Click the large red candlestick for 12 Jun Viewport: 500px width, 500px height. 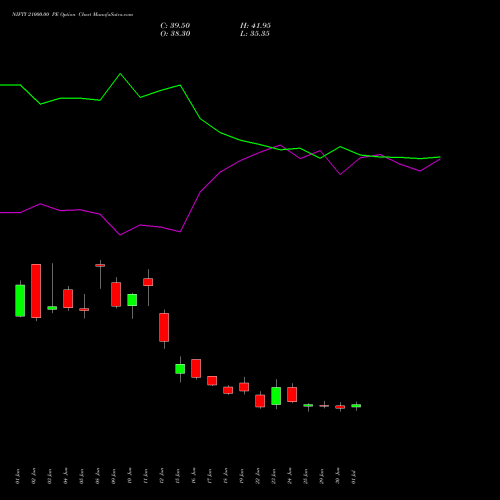pyautogui.click(x=164, y=327)
